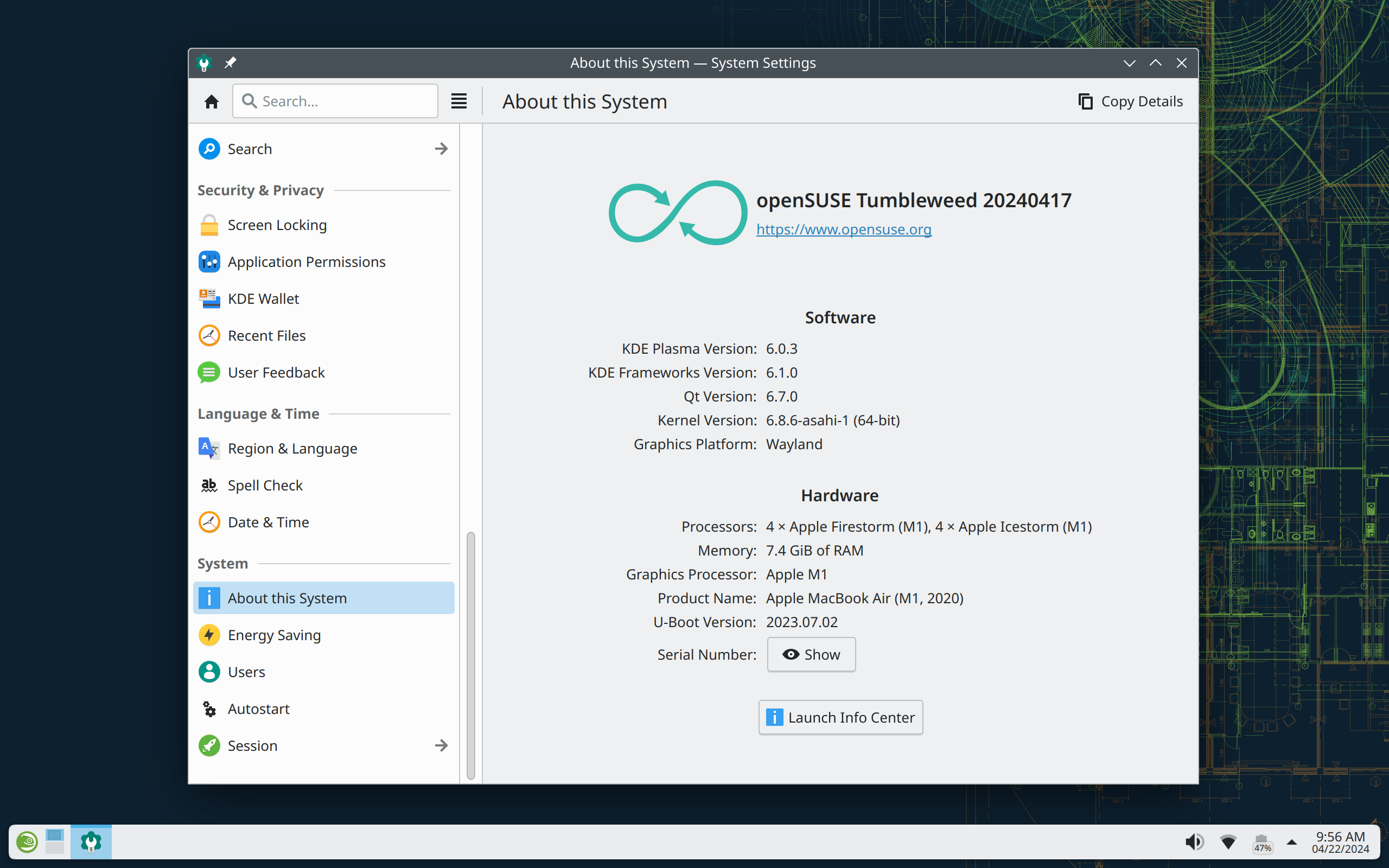Click the Users settings icon
This screenshot has height=868, width=1389.
tap(209, 671)
